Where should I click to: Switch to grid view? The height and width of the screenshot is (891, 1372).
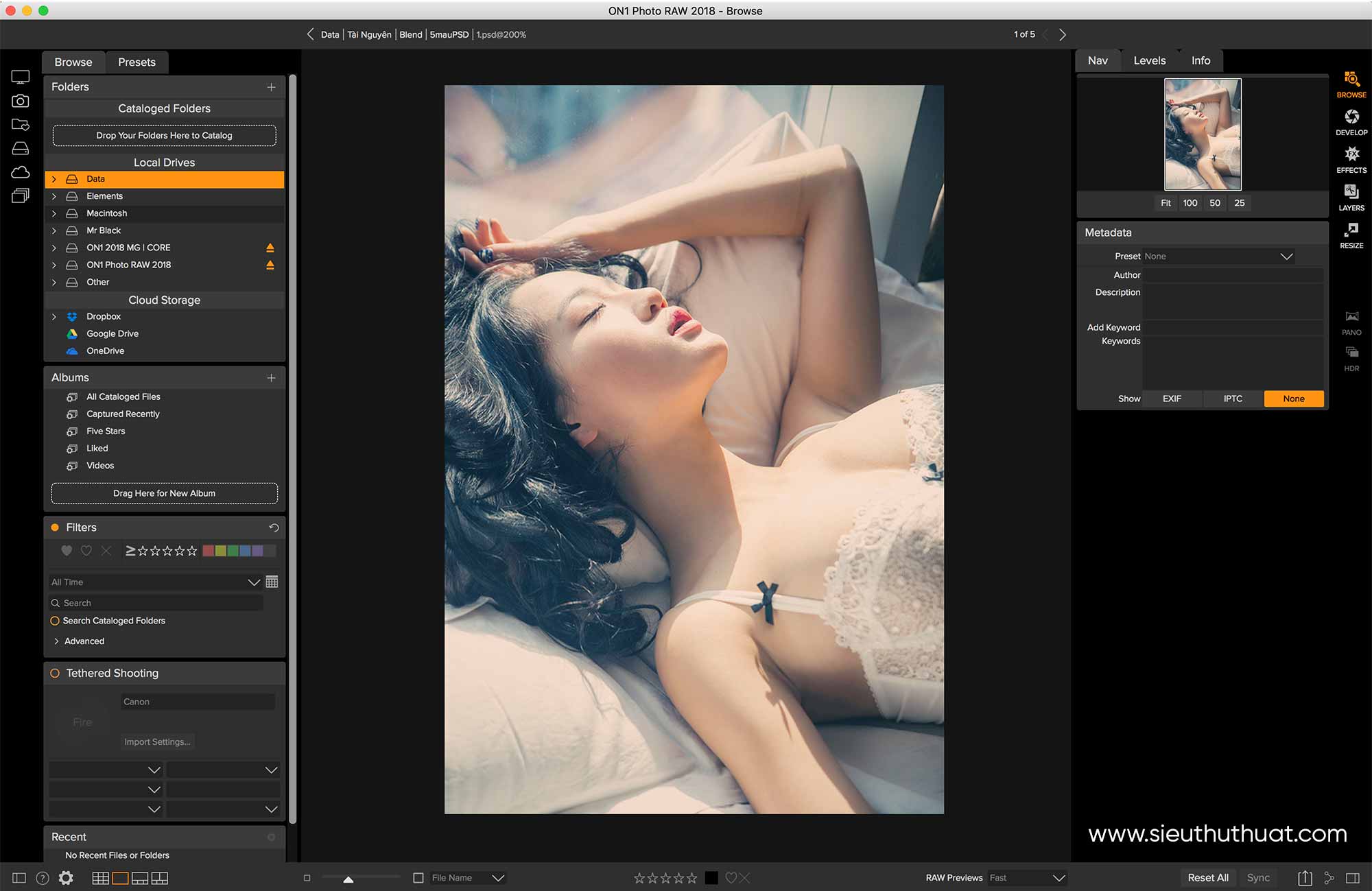(x=100, y=878)
